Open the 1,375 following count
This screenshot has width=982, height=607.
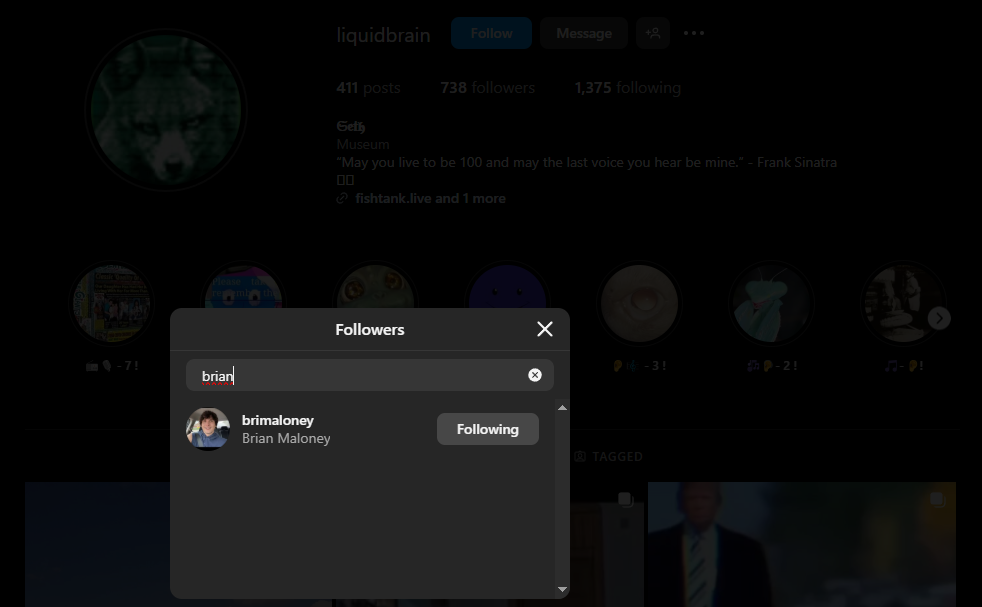coord(628,88)
